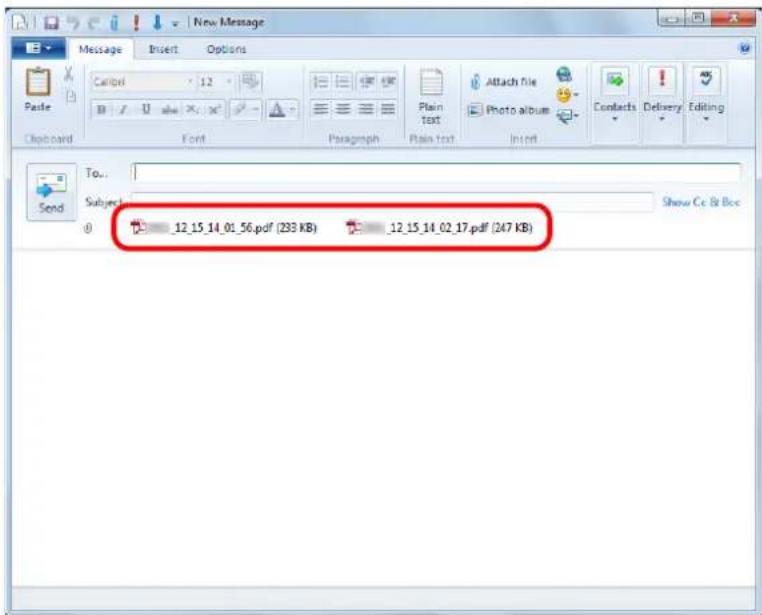Toggle subscript formatting

click(192, 110)
